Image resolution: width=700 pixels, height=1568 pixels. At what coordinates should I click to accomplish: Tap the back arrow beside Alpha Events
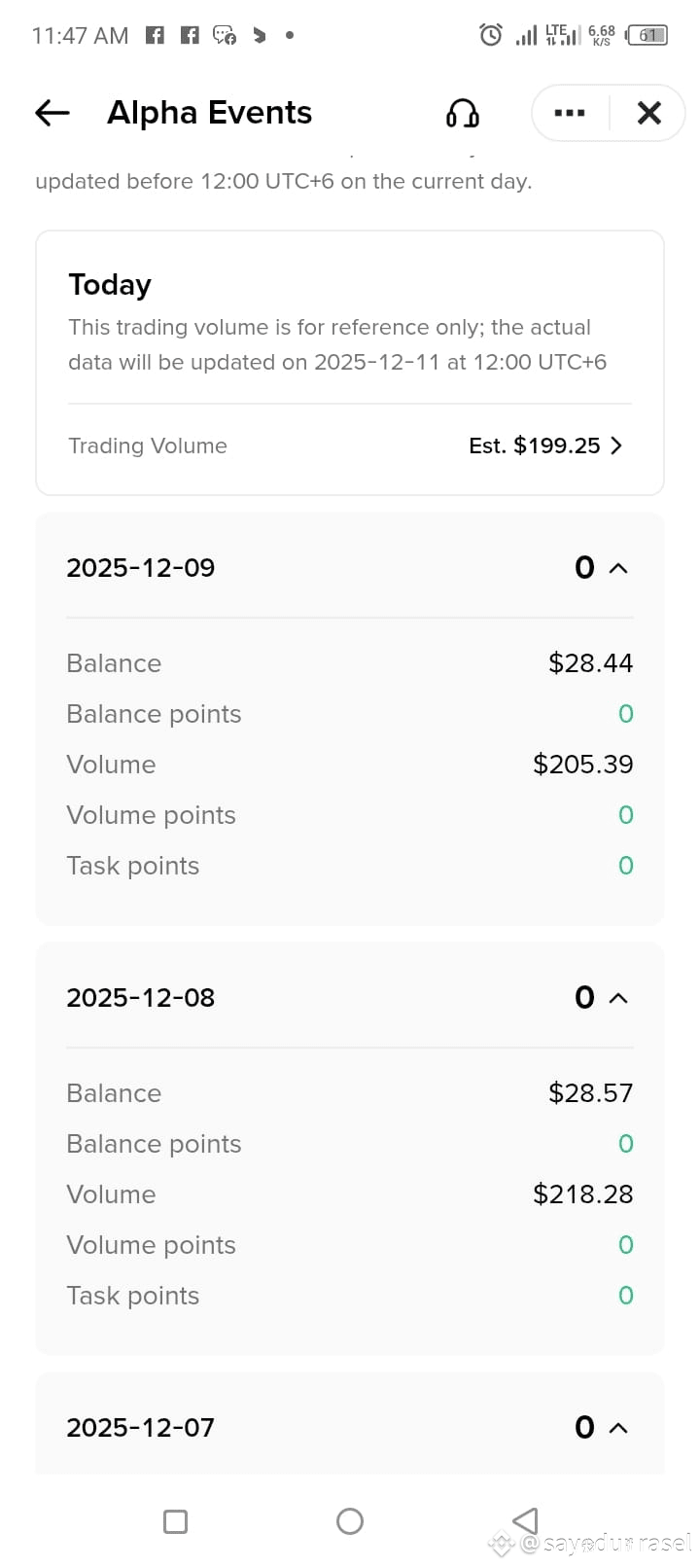(52, 113)
